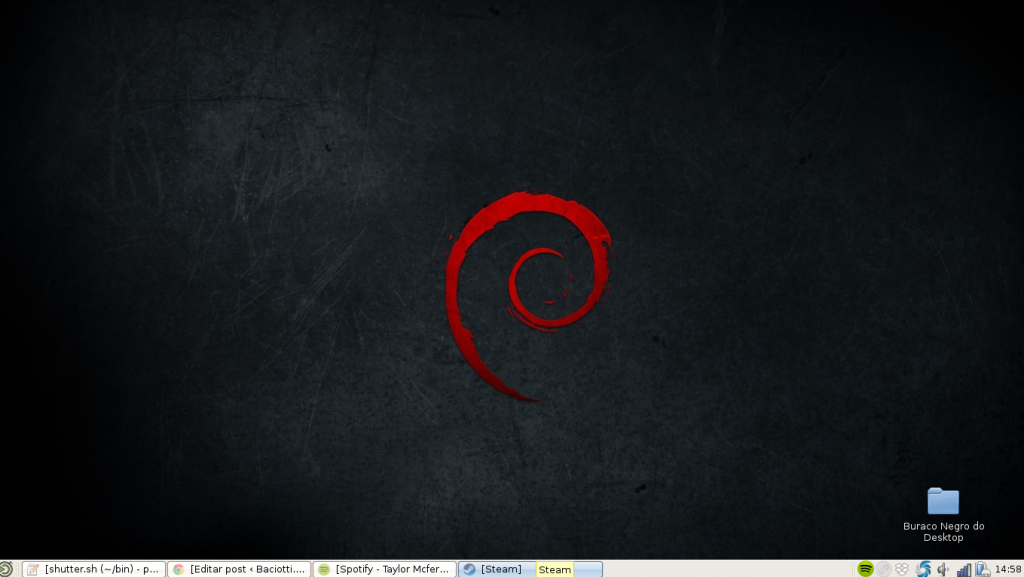Click the network signal bars icon
This screenshot has height=577, width=1024.
(964, 570)
